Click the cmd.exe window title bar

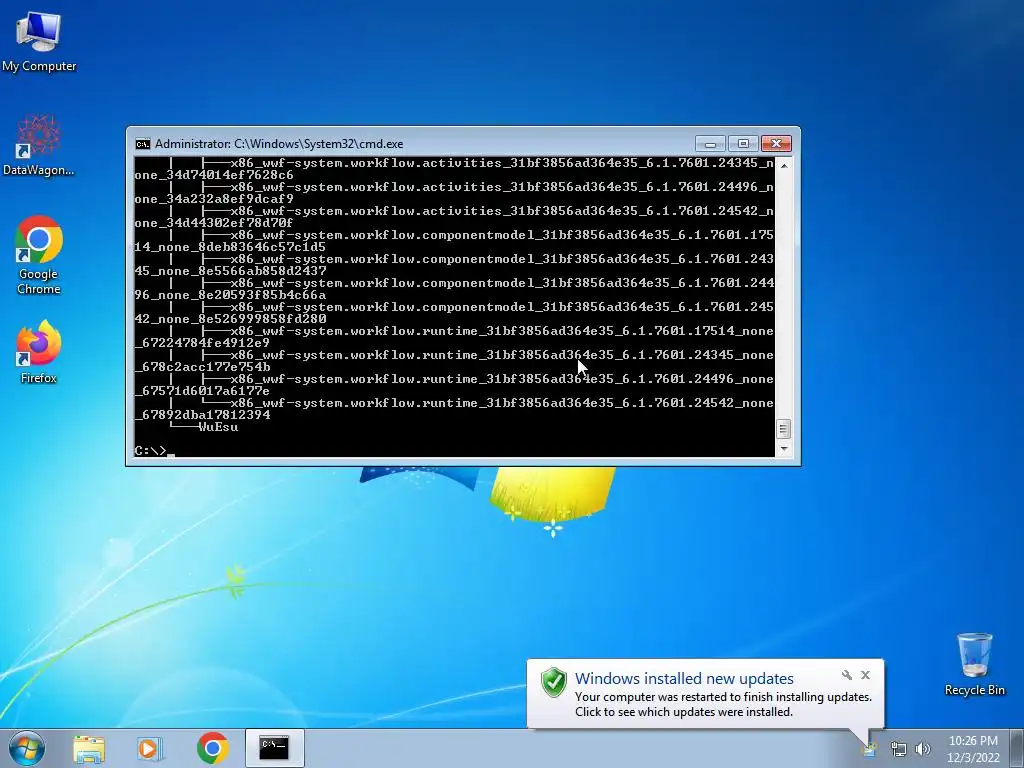coord(418,144)
